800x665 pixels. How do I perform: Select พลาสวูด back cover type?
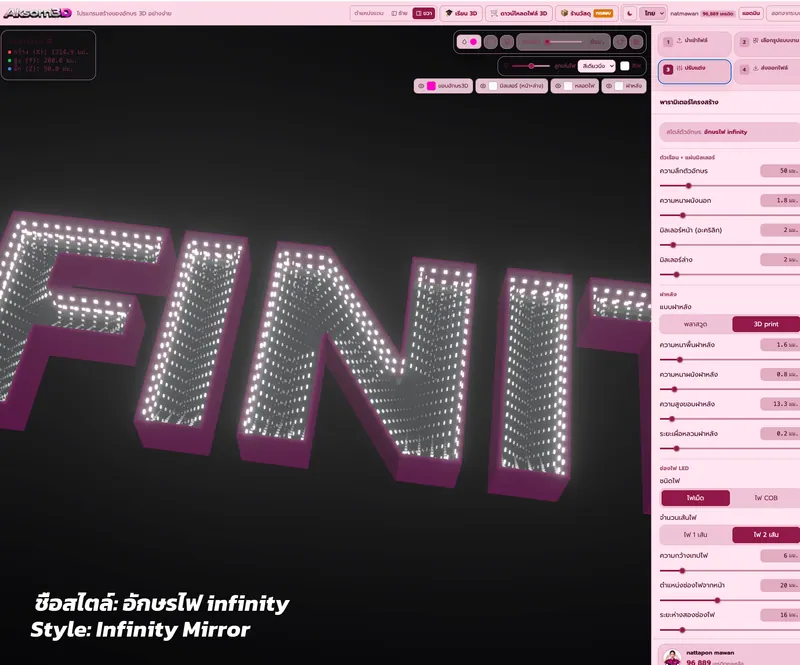coord(695,324)
